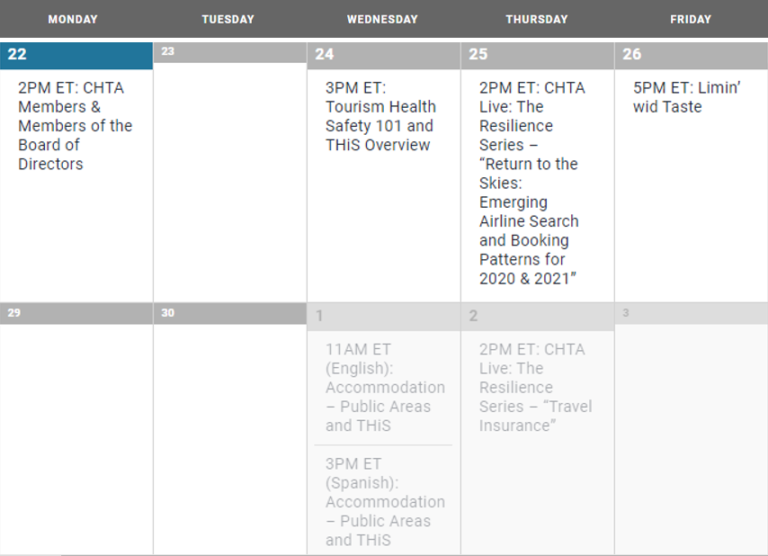Select day 29 date header
The height and width of the screenshot is (556, 768).
coord(76,314)
